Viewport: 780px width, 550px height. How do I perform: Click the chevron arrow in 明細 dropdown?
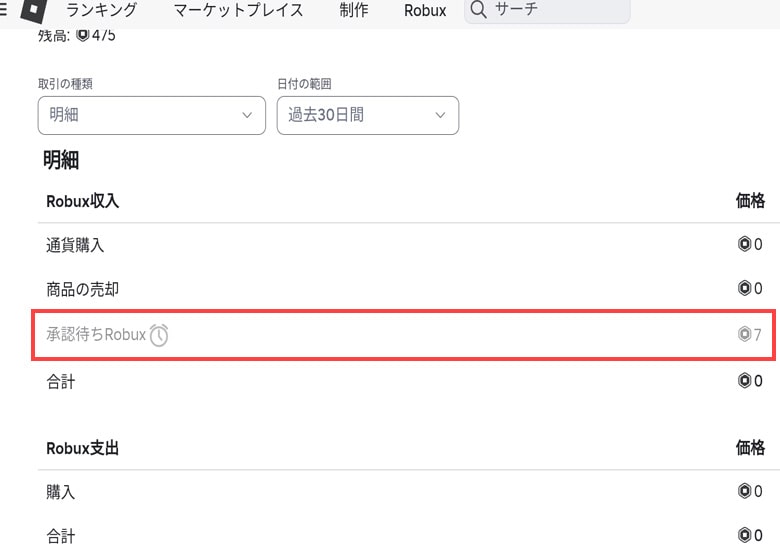pyautogui.click(x=247, y=116)
